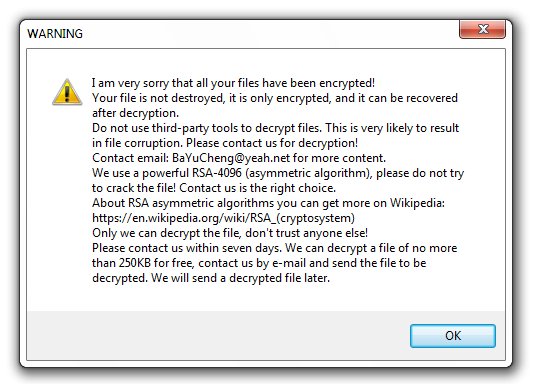The height and width of the screenshot is (384, 533).
Task: Click 'We will send a decrypted file later'
Action: click(241, 278)
